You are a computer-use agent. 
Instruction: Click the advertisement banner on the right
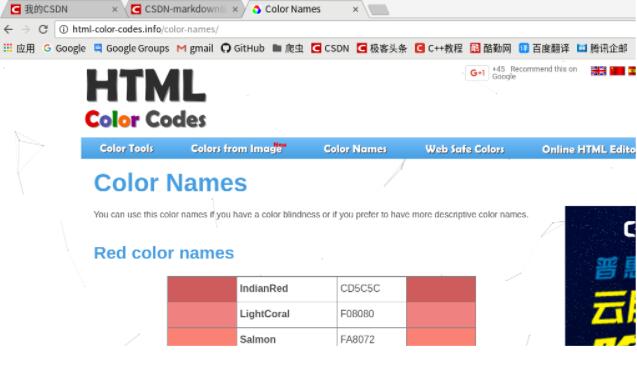(600, 276)
